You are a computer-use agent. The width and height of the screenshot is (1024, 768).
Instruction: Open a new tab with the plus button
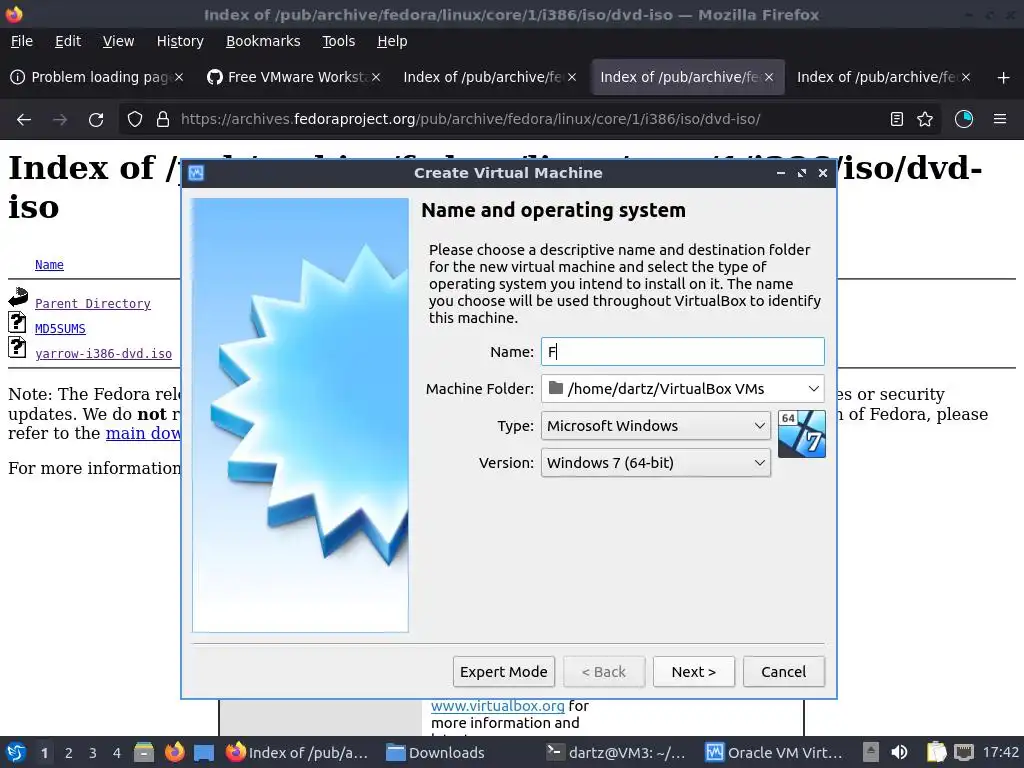tap(1004, 78)
